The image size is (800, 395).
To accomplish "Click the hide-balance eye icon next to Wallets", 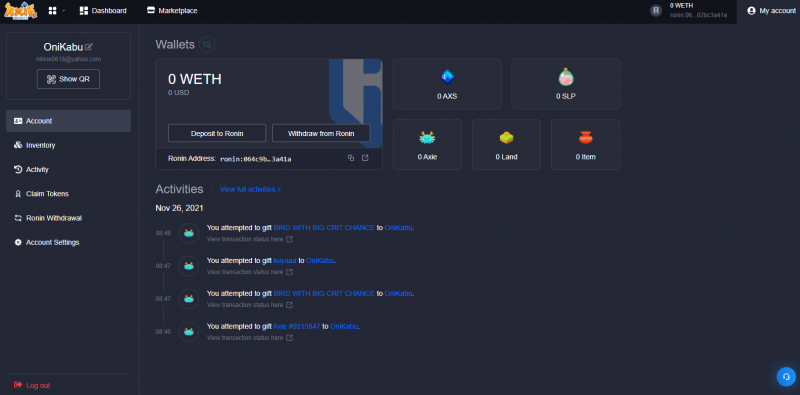I will [x=207, y=45].
